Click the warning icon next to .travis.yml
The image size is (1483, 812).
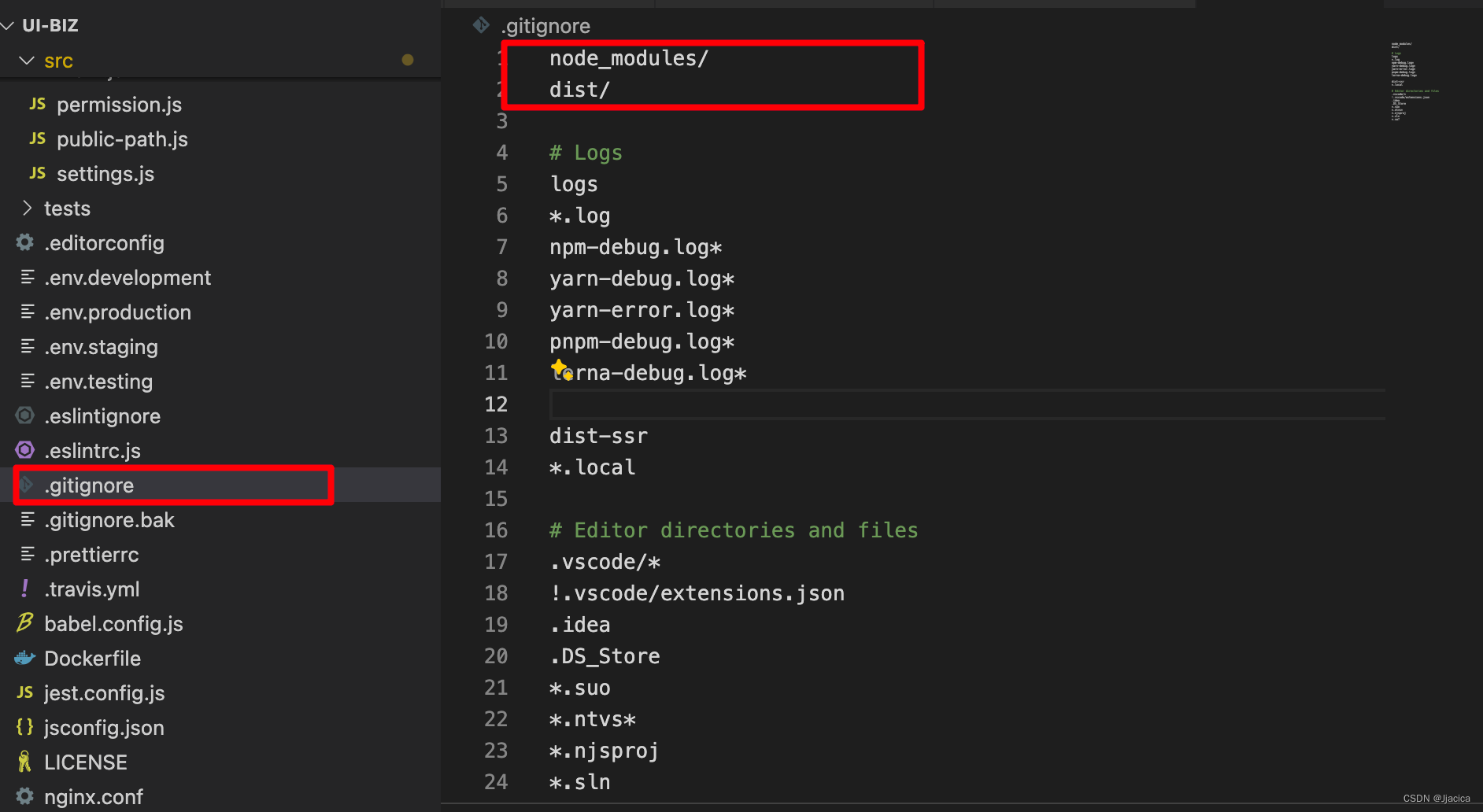[24, 589]
